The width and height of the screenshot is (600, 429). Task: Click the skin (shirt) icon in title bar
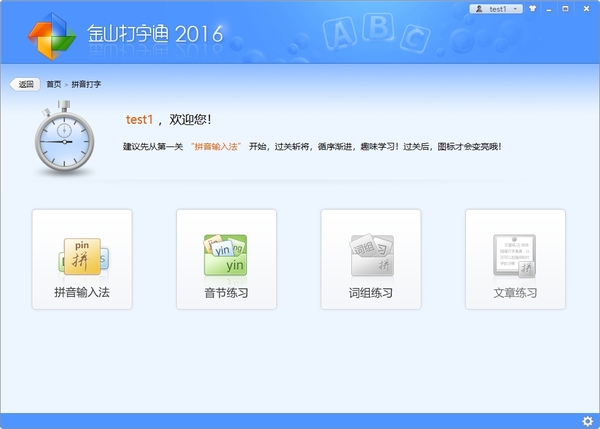tap(533, 8)
